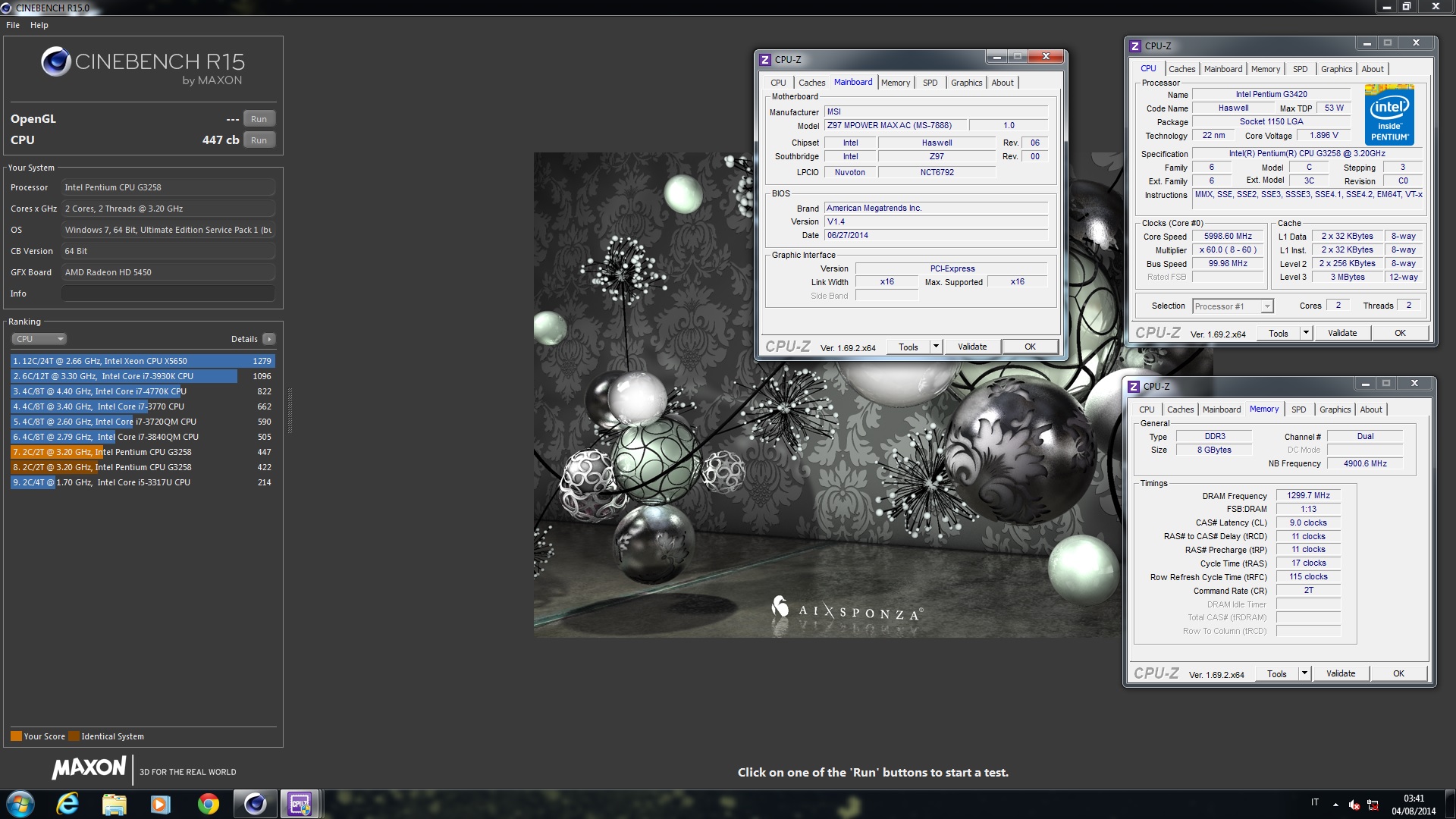Click the CPU-Z Mainboard window title icon
This screenshot has height=819, width=1456.
pos(765,59)
